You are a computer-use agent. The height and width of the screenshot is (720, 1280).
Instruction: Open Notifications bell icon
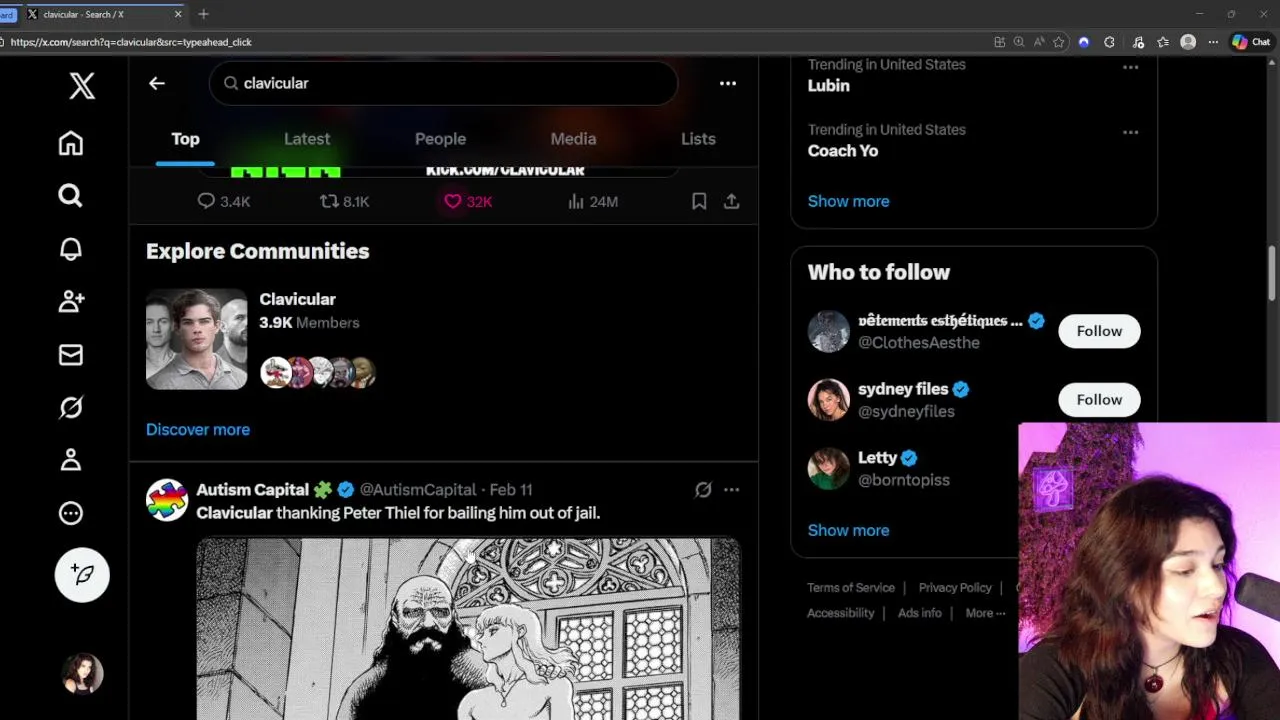click(x=70, y=249)
